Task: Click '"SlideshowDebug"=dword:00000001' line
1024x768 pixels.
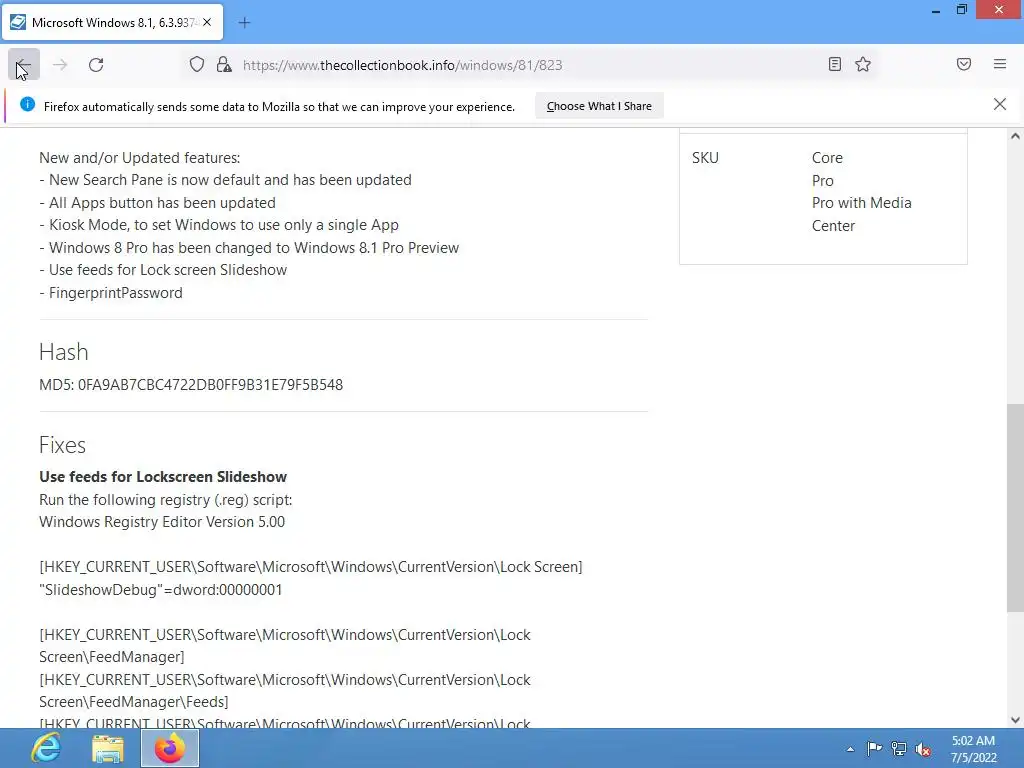Action: [x=161, y=590]
